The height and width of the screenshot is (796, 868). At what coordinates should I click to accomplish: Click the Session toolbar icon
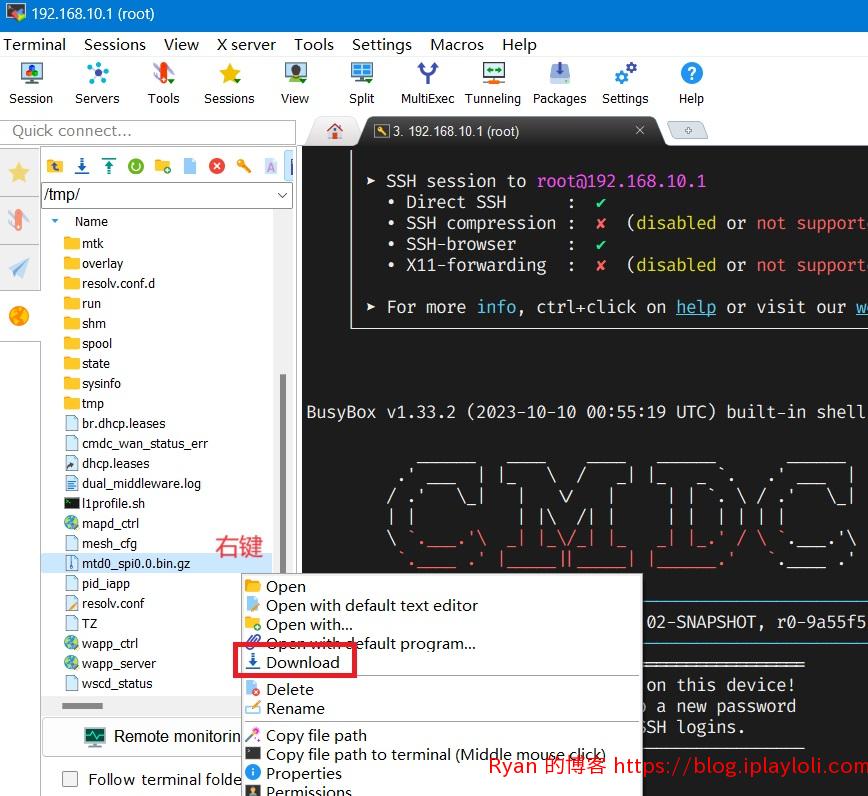[x=31, y=83]
